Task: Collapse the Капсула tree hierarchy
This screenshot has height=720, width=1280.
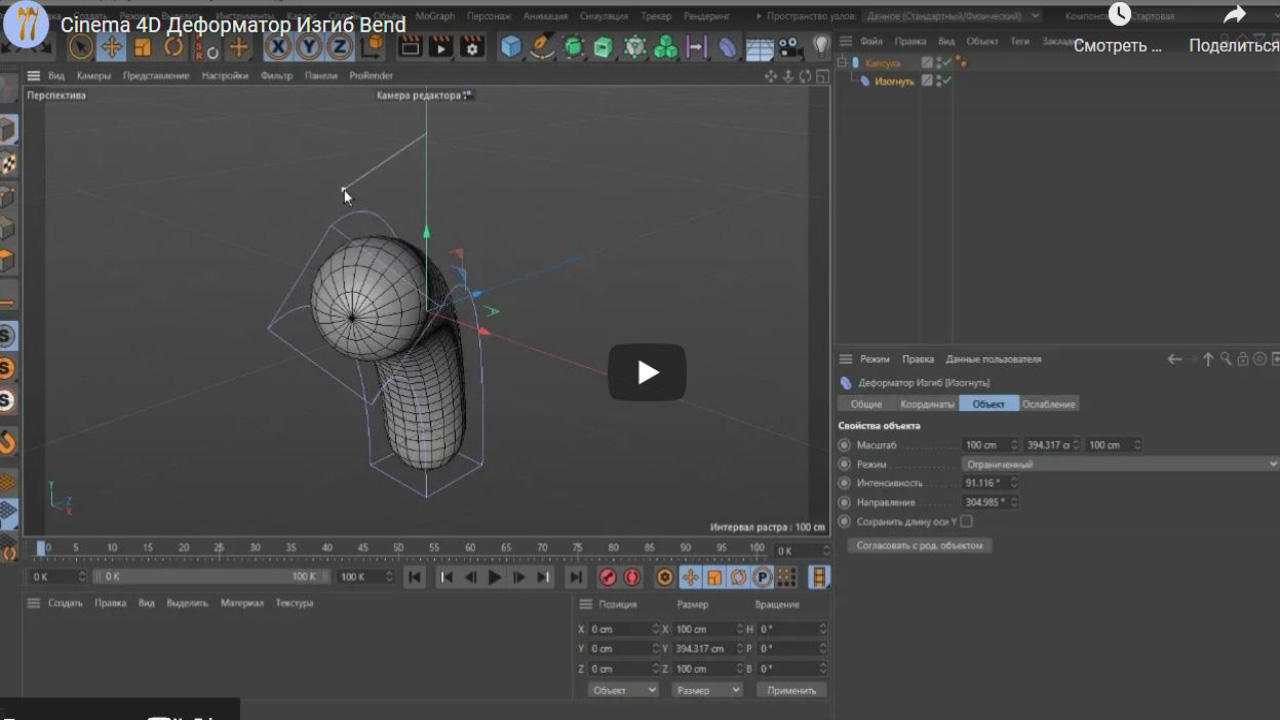Action: [842, 63]
